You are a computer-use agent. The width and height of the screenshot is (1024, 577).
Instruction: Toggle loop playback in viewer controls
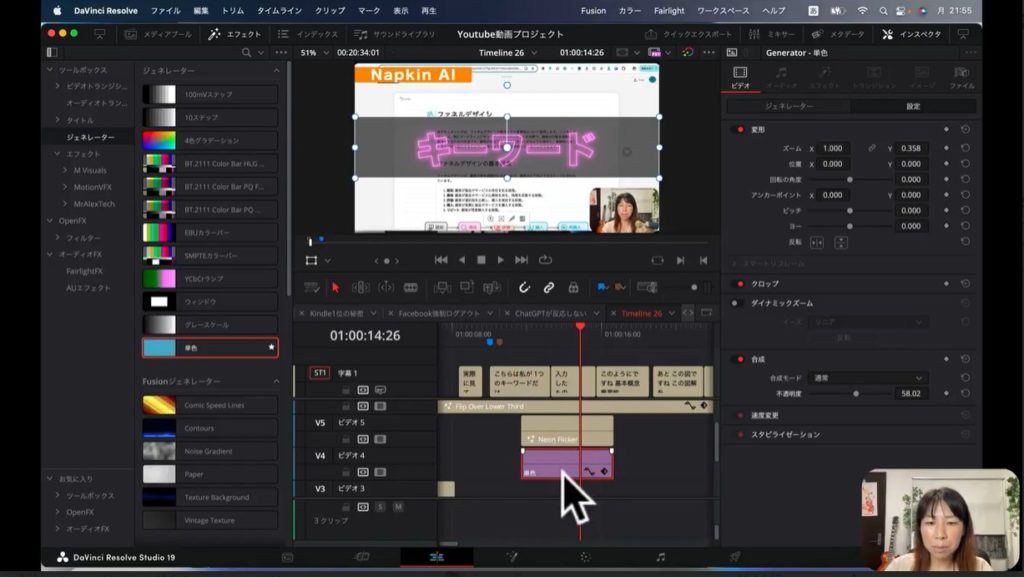[x=545, y=260]
